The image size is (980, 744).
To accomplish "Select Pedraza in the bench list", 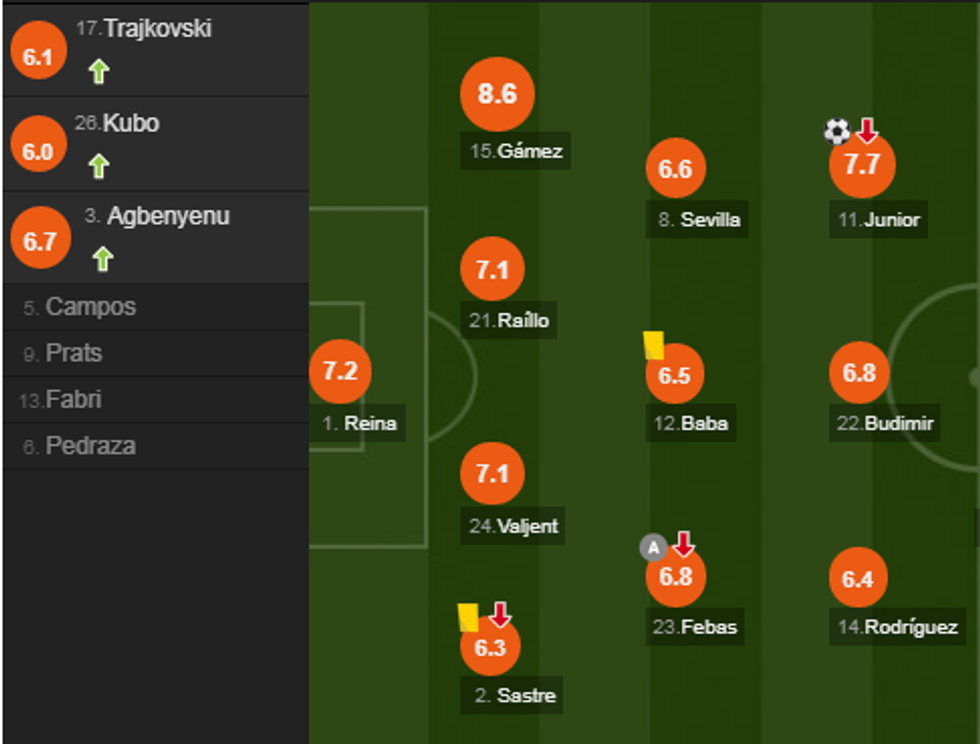I will pos(90,446).
